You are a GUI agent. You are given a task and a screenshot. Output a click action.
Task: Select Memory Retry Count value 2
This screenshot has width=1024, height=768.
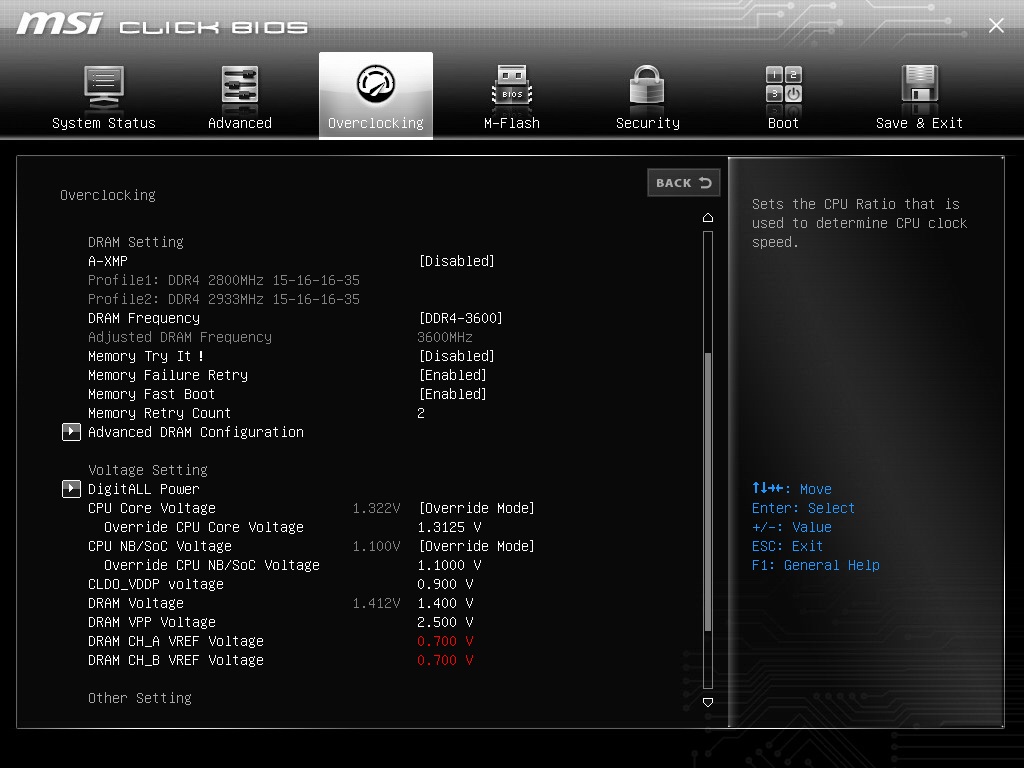(x=421, y=413)
